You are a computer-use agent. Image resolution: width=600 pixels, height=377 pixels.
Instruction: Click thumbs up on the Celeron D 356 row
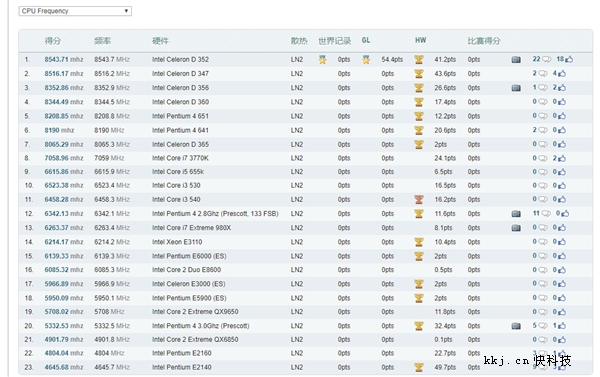(562, 88)
